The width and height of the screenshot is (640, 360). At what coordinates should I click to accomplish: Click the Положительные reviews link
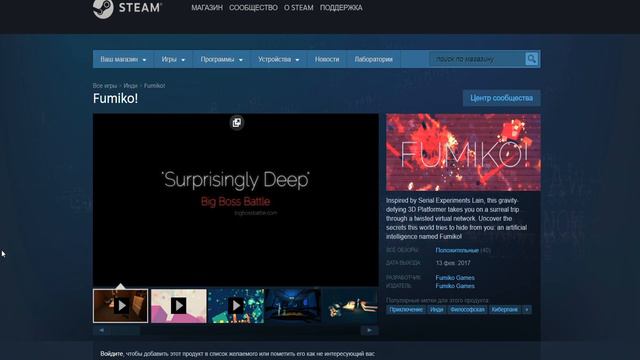(x=457, y=250)
